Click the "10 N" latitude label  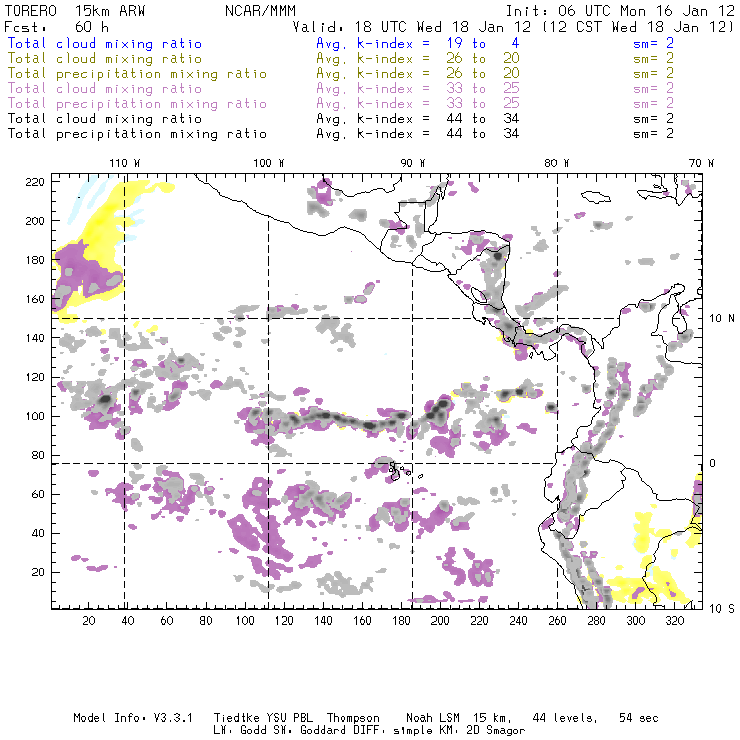coord(722,319)
